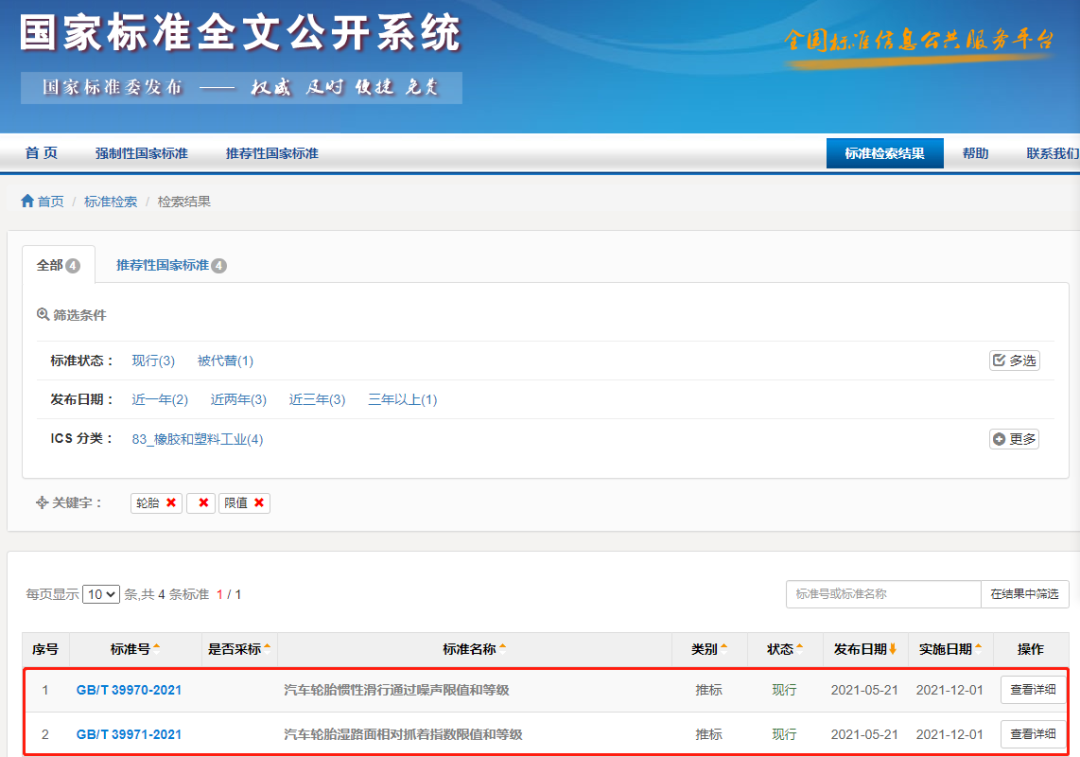This screenshot has width=1080, height=757.
Task: Click the 关键字 move icon
Action: 42,503
